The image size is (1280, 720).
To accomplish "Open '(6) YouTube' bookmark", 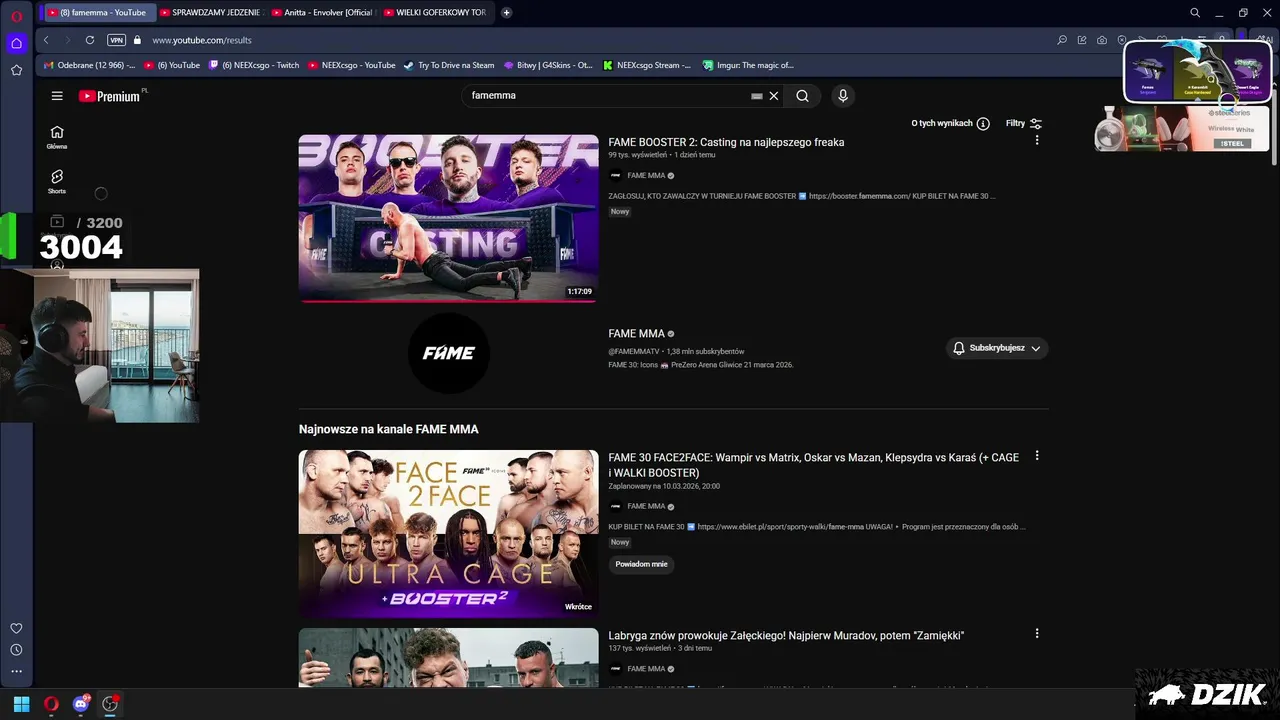I will [172, 65].
